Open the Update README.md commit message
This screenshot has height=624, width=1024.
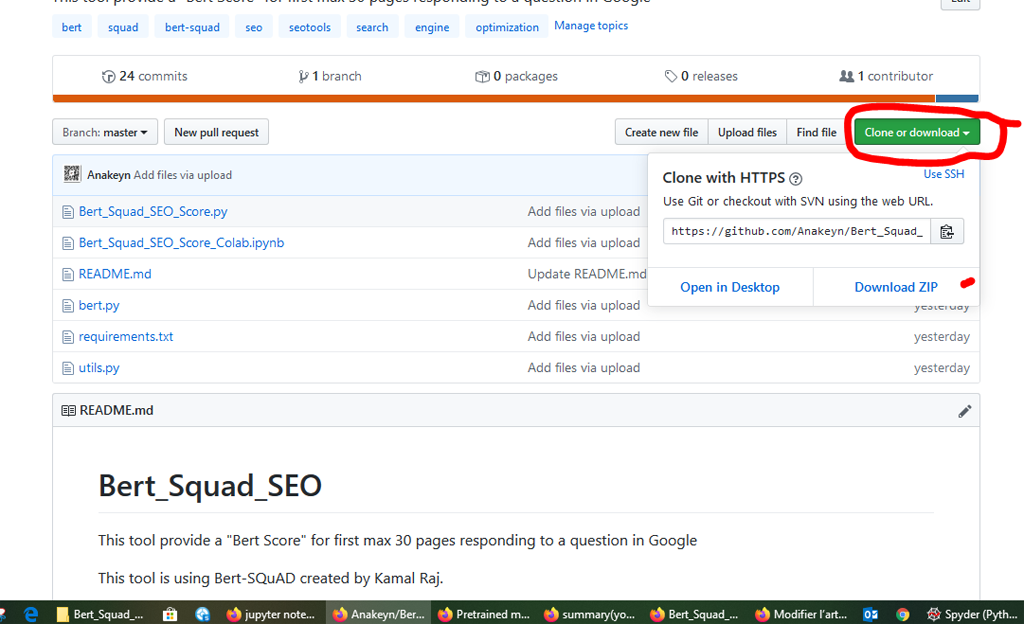pyautogui.click(x=587, y=274)
